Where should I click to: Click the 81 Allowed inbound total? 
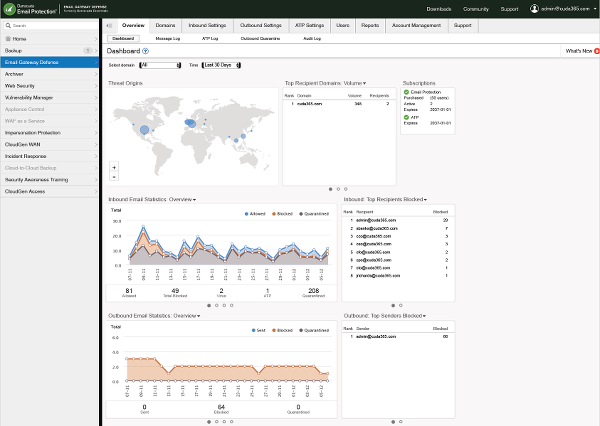tap(129, 293)
